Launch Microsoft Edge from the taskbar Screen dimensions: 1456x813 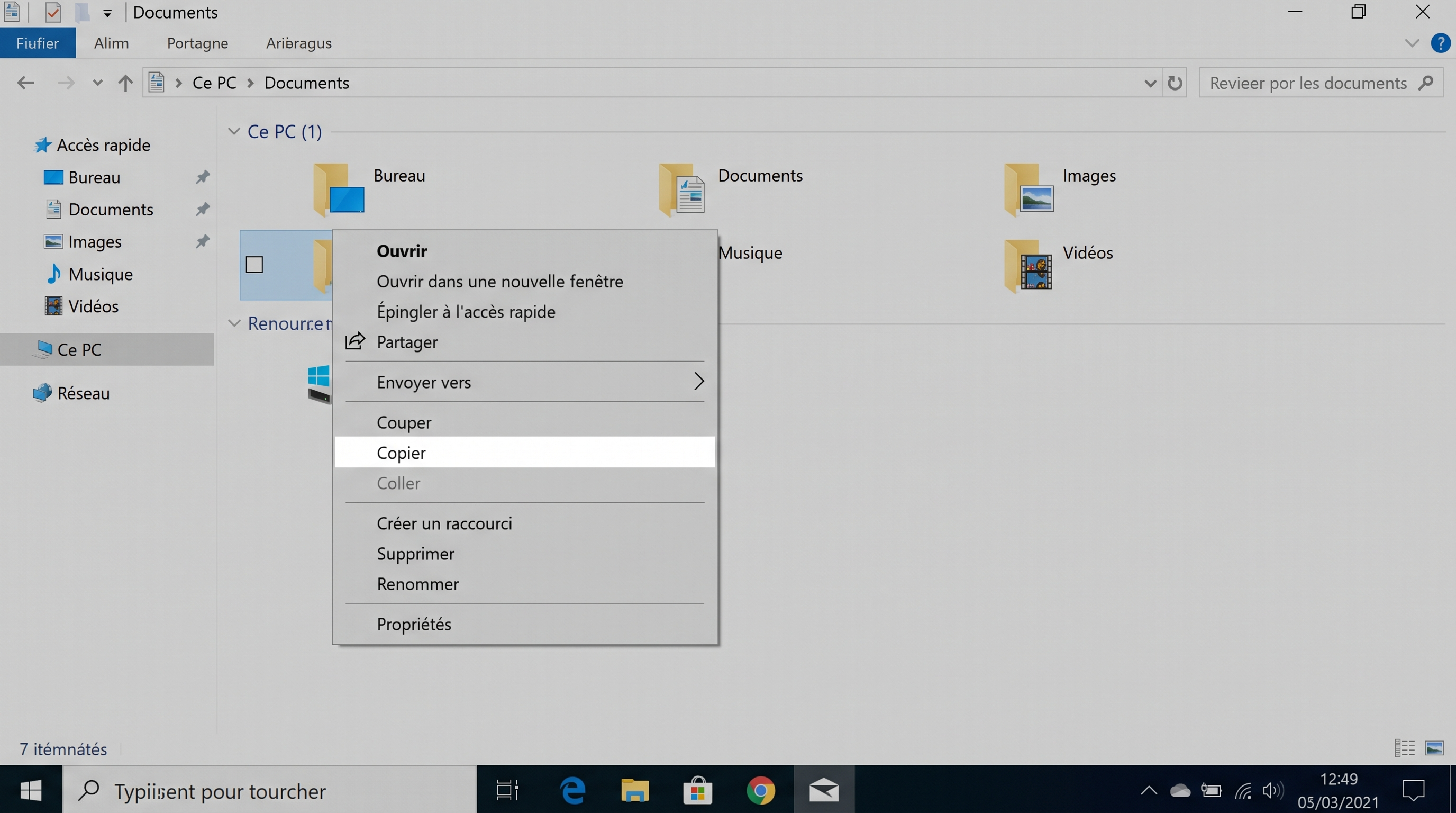click(x=572, y=790)
